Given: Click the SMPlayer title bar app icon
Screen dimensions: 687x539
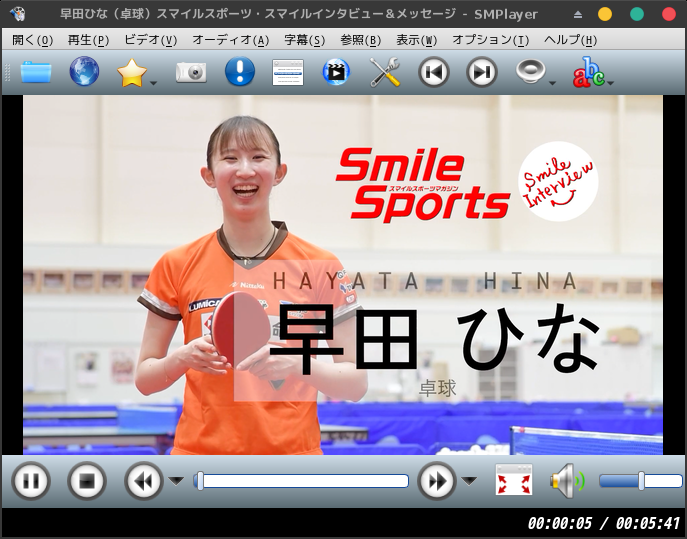Looking at the screenshot, I should (18, 14).
